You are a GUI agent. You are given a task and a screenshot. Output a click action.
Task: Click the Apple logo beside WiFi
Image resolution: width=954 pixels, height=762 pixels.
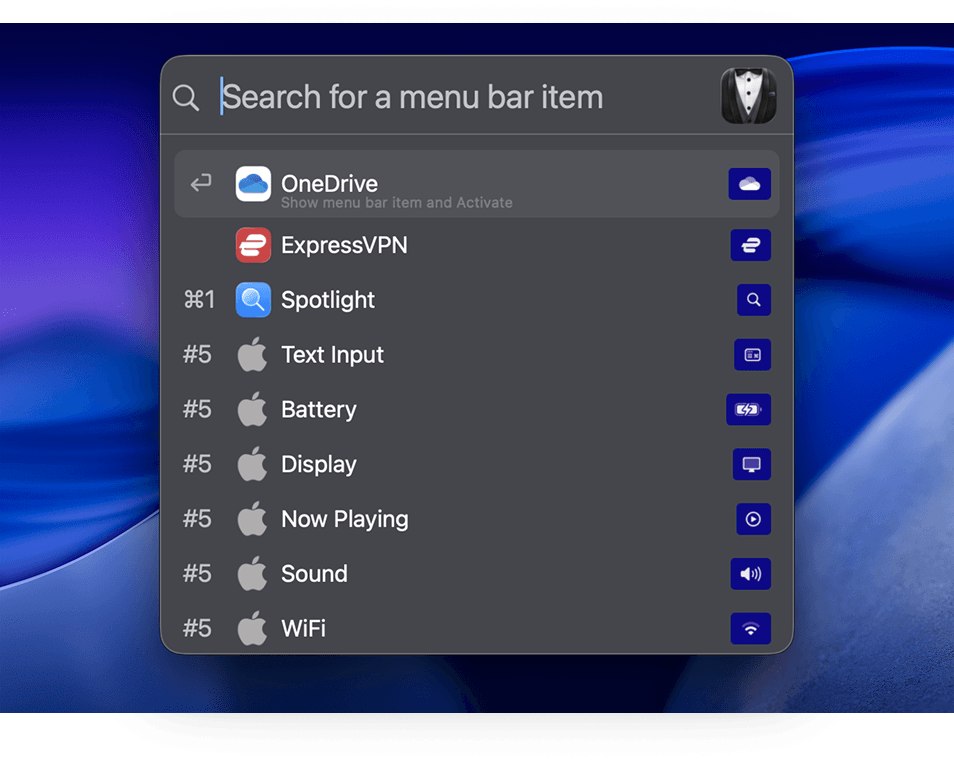point(252,628)
